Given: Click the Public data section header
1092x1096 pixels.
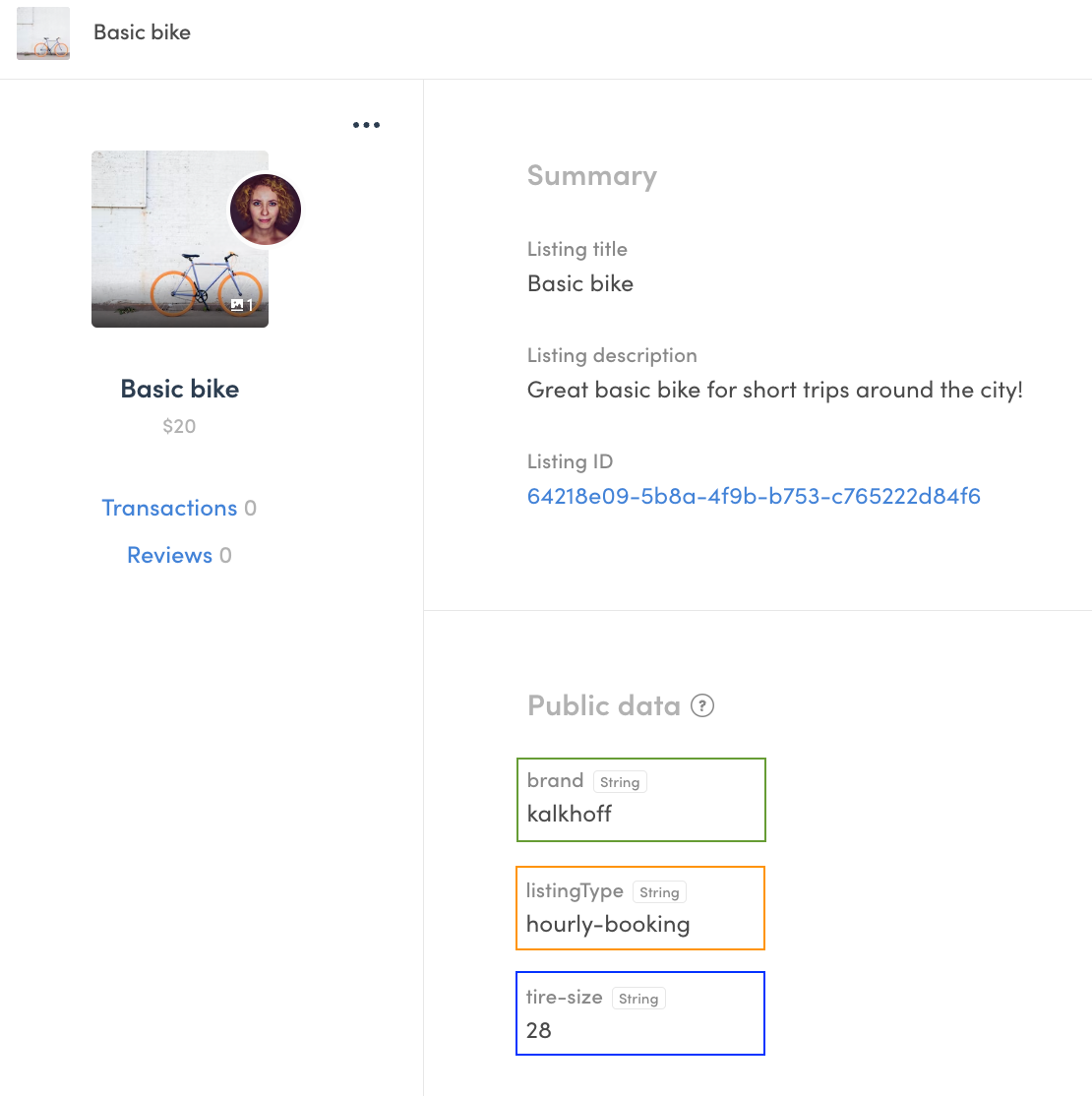Looking at the screenshot, I should pos(603,704).
